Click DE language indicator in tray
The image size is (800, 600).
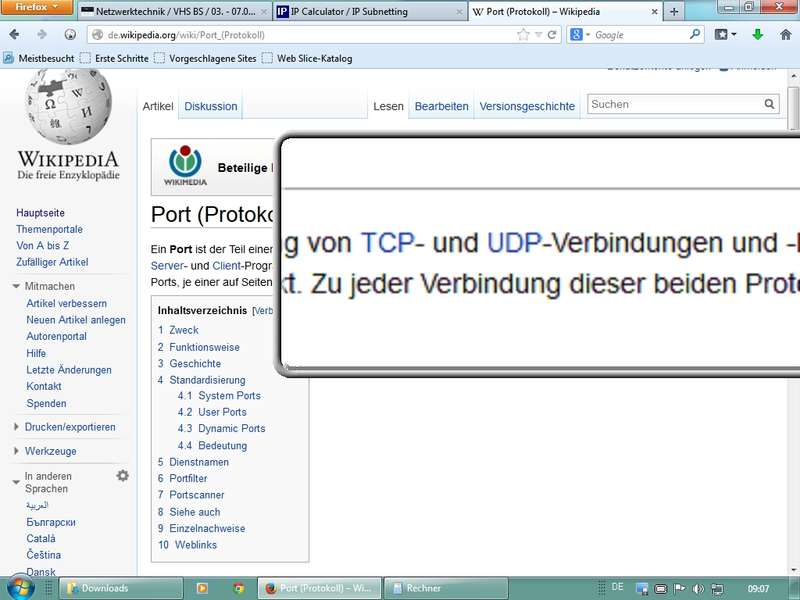tap(617, 587)
